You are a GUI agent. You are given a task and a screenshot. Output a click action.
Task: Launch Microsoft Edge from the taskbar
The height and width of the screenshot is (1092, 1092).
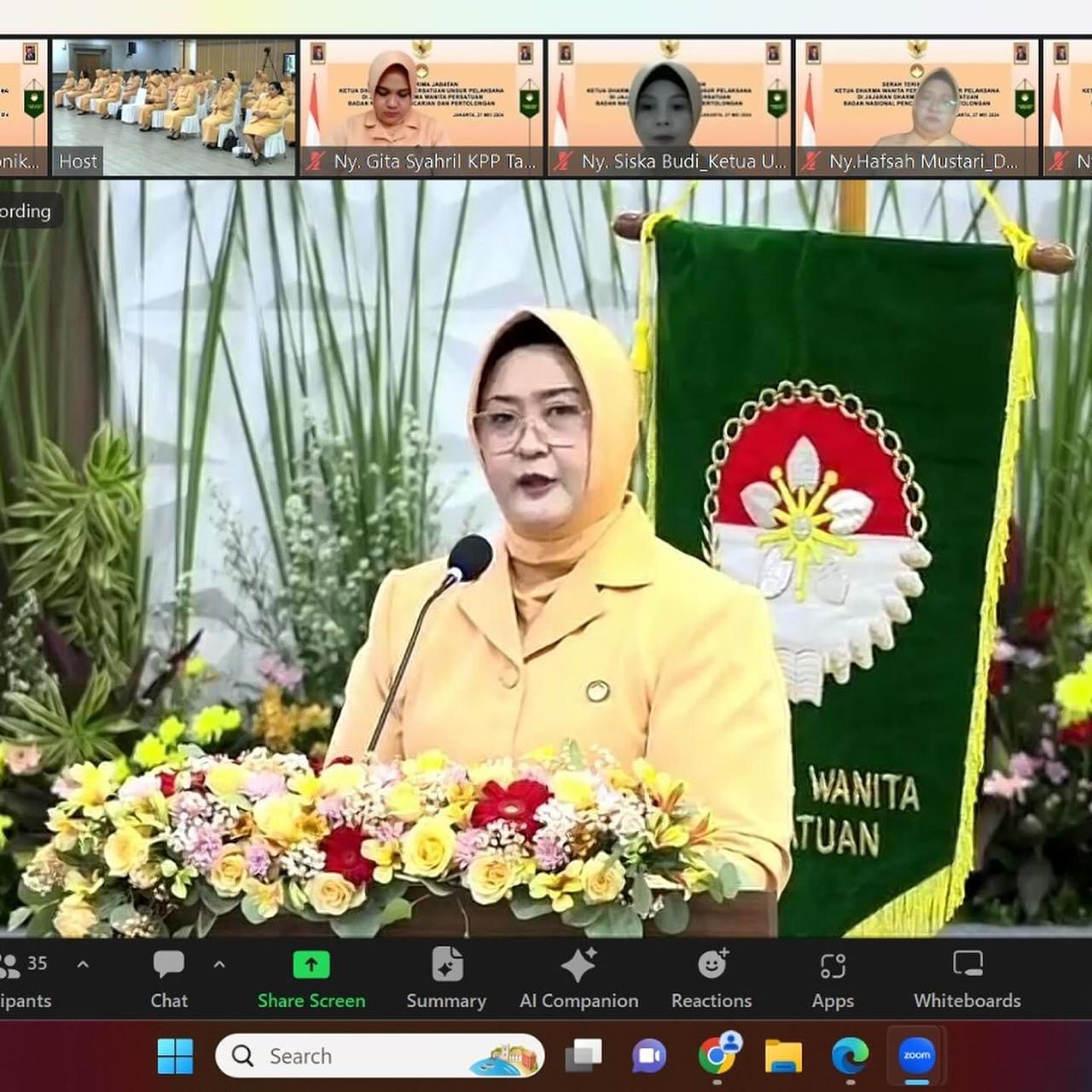point(850,1056)
